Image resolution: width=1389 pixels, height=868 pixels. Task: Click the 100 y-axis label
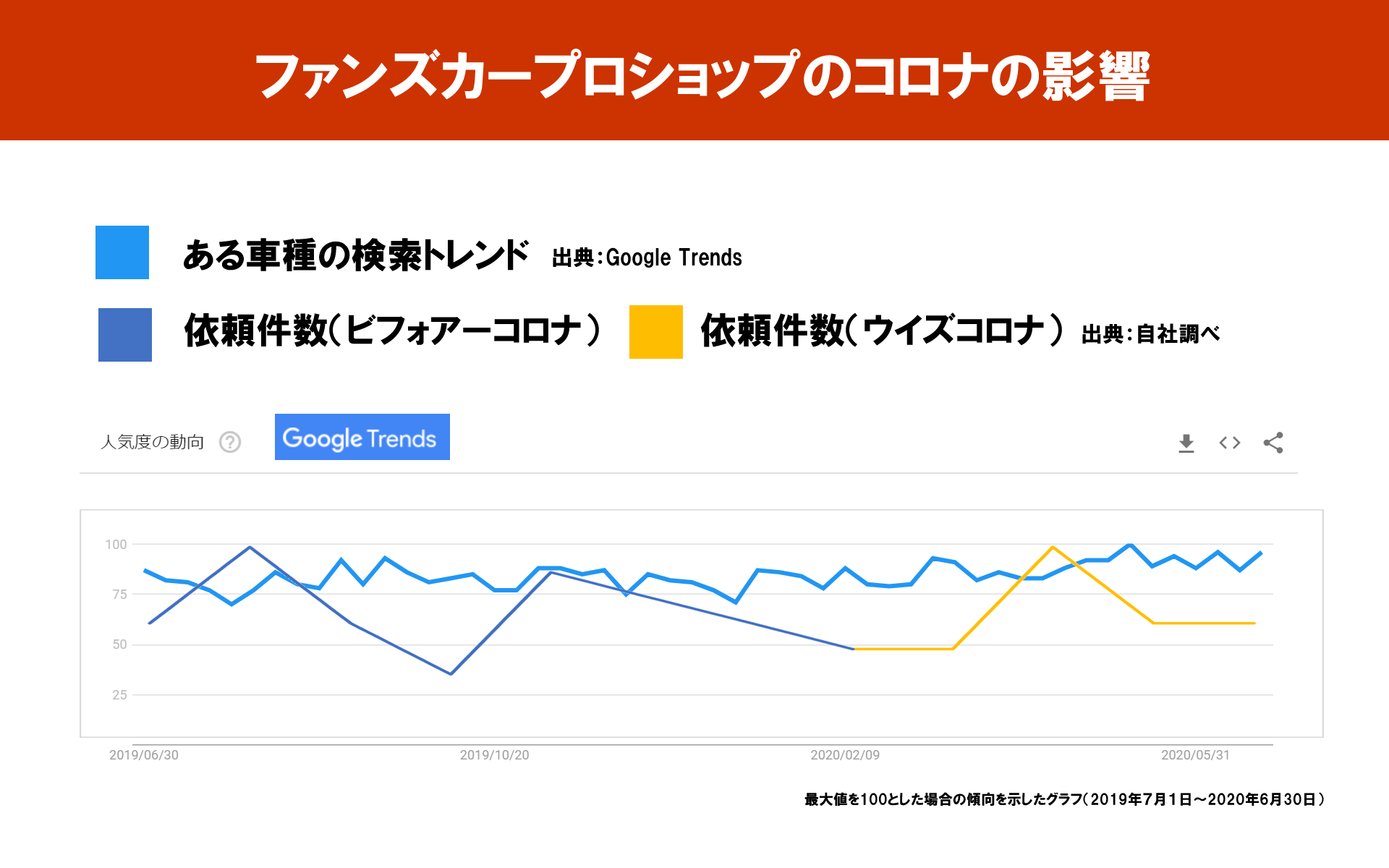pos(116,545)
